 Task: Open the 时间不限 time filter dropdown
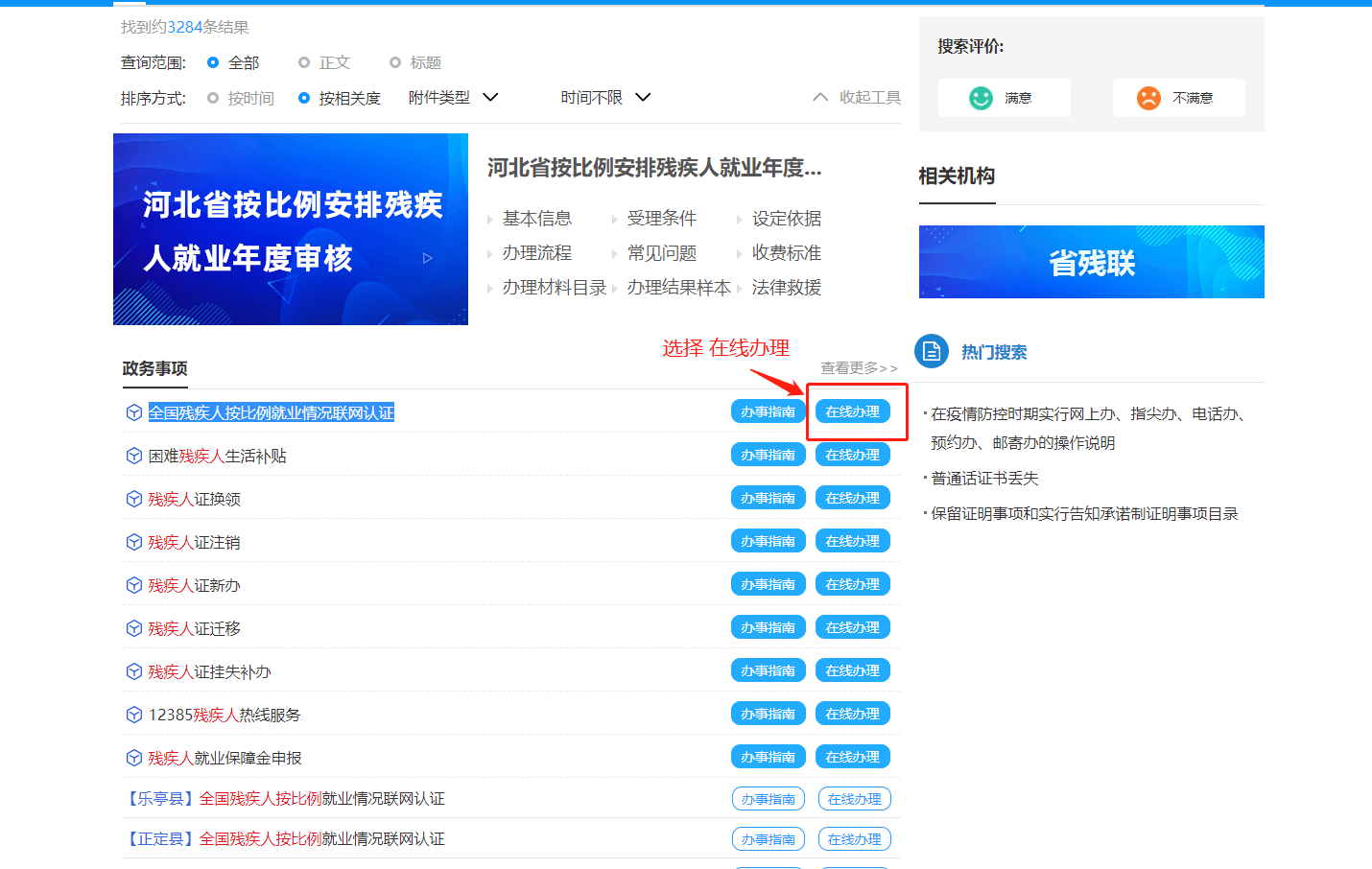coord(605,98)
